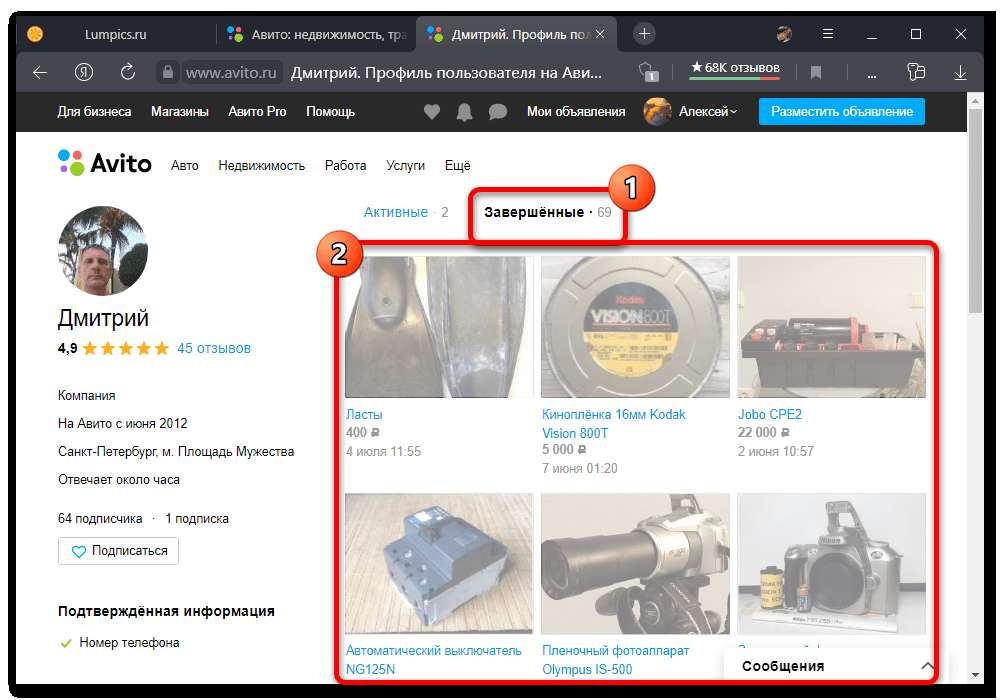Click the Avito logo

[105, 163]
